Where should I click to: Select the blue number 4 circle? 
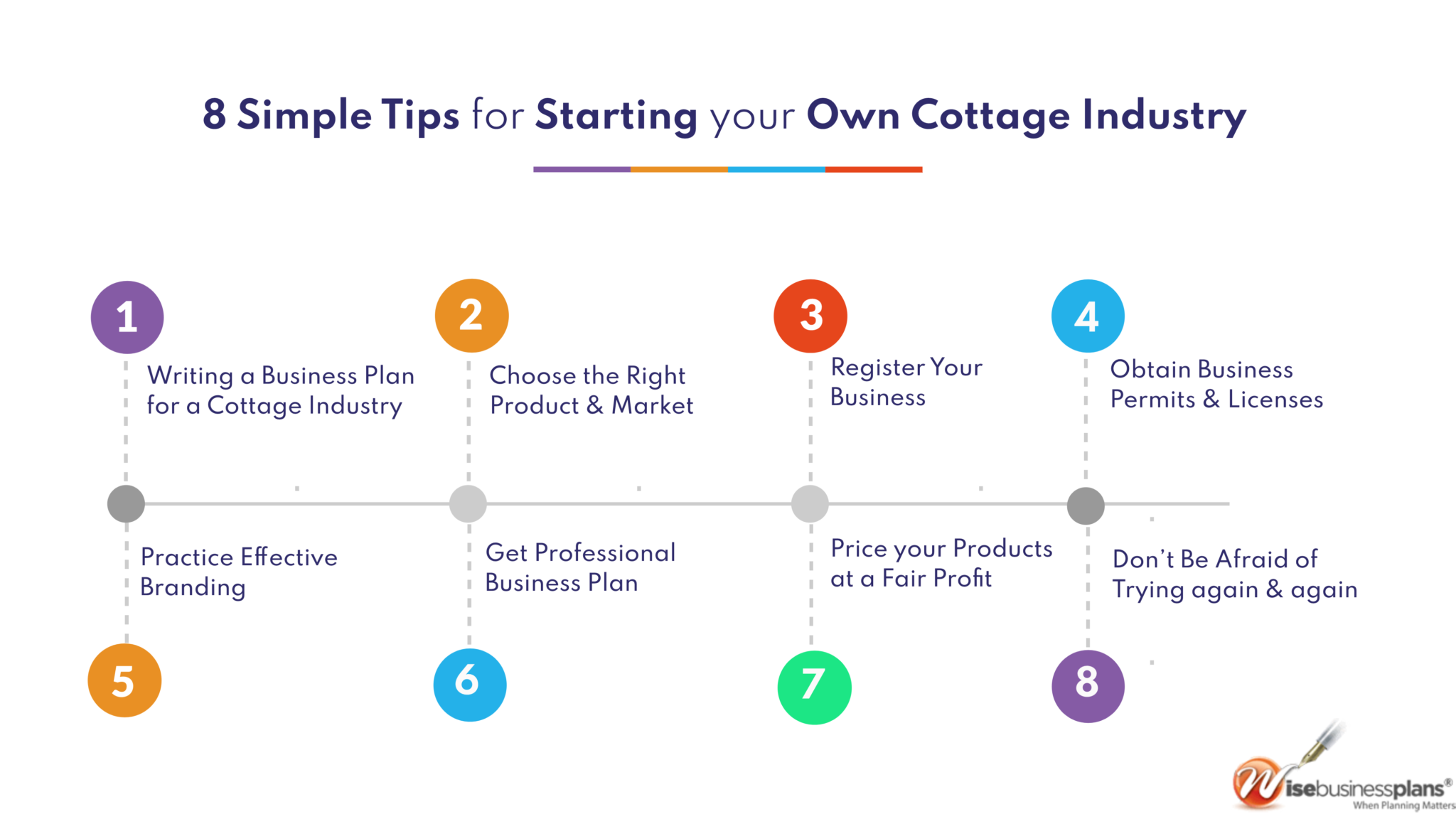[x=1088, y=316]
